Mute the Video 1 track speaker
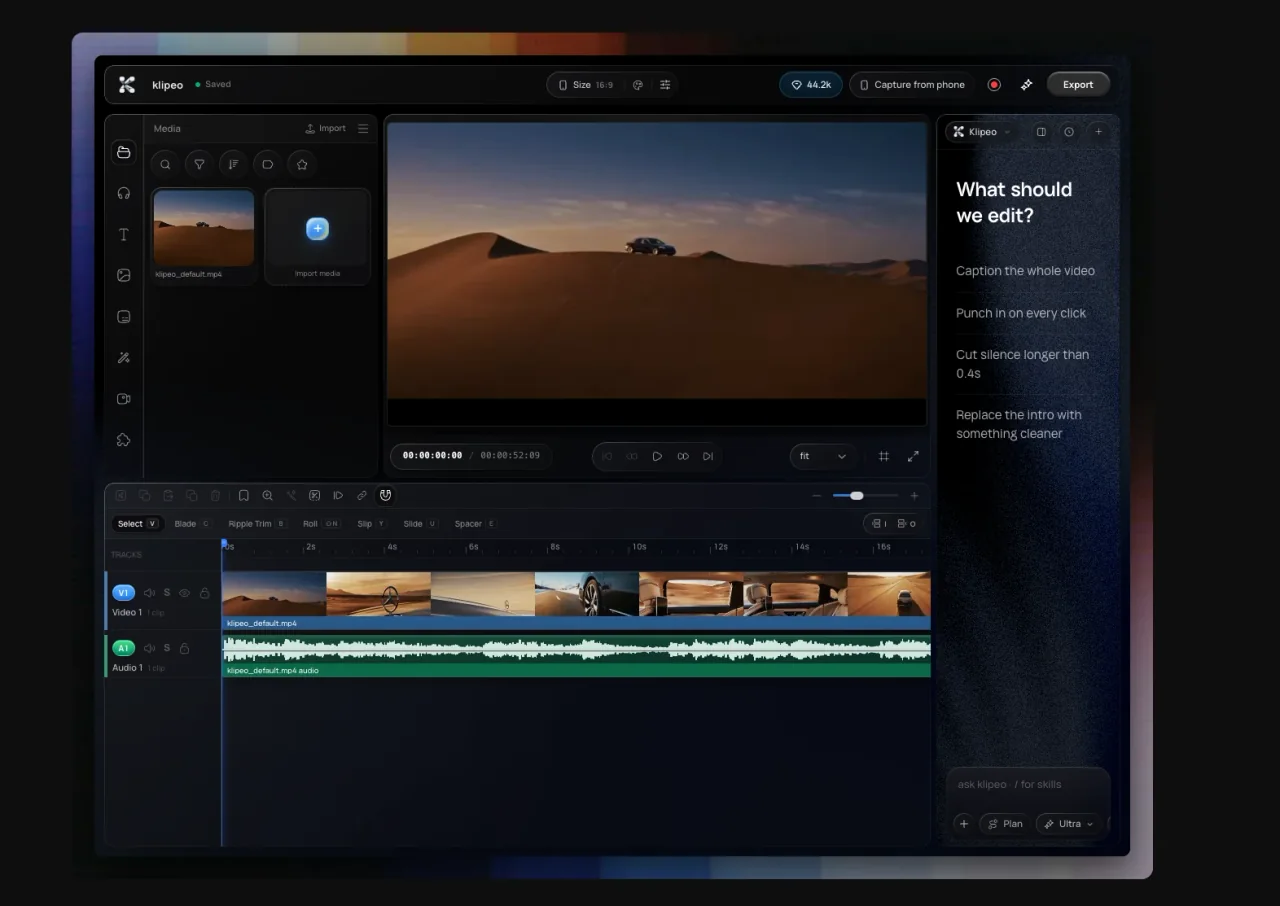This screenshot has width=1280, height=906. click(x=149, y=593)
